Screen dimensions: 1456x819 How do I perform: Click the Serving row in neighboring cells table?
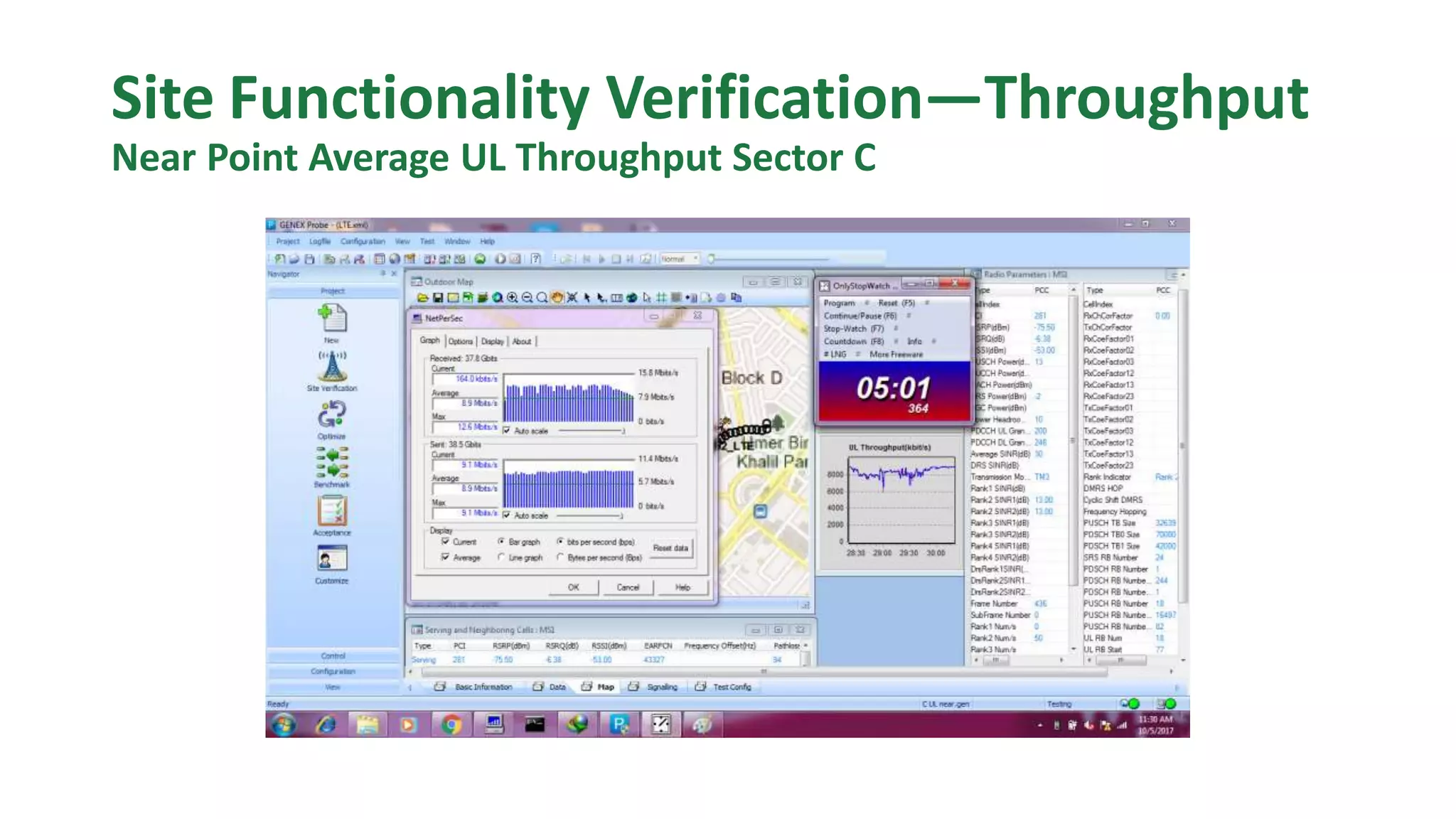(x=608, y=660)
